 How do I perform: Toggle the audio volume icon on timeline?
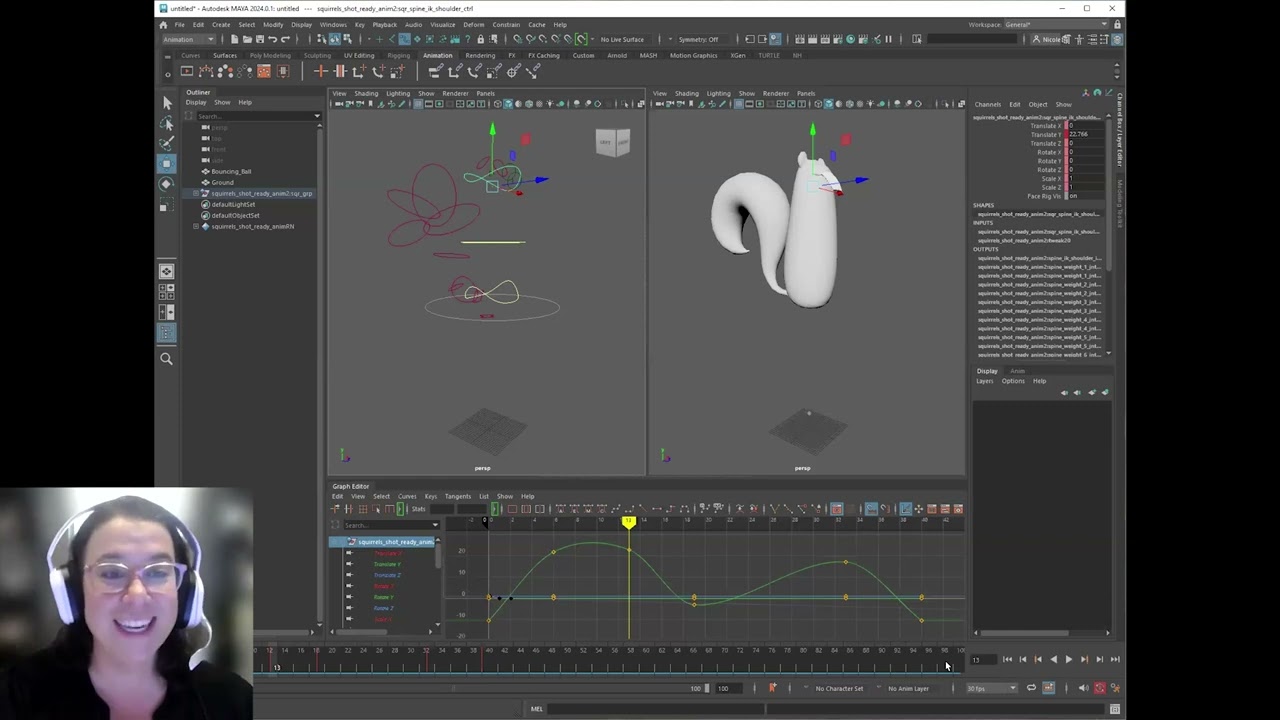(1083, 688)
